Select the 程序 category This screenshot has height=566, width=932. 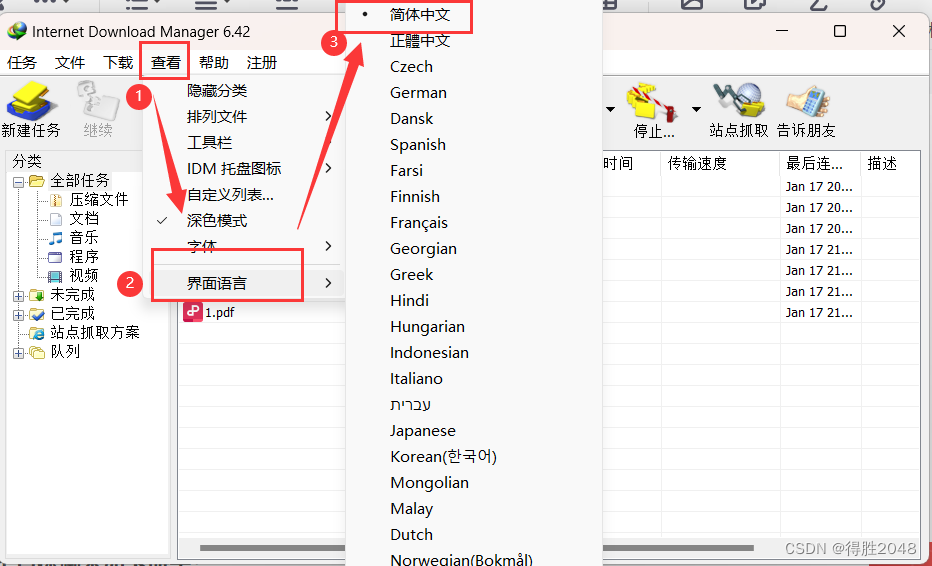[84, 256]
